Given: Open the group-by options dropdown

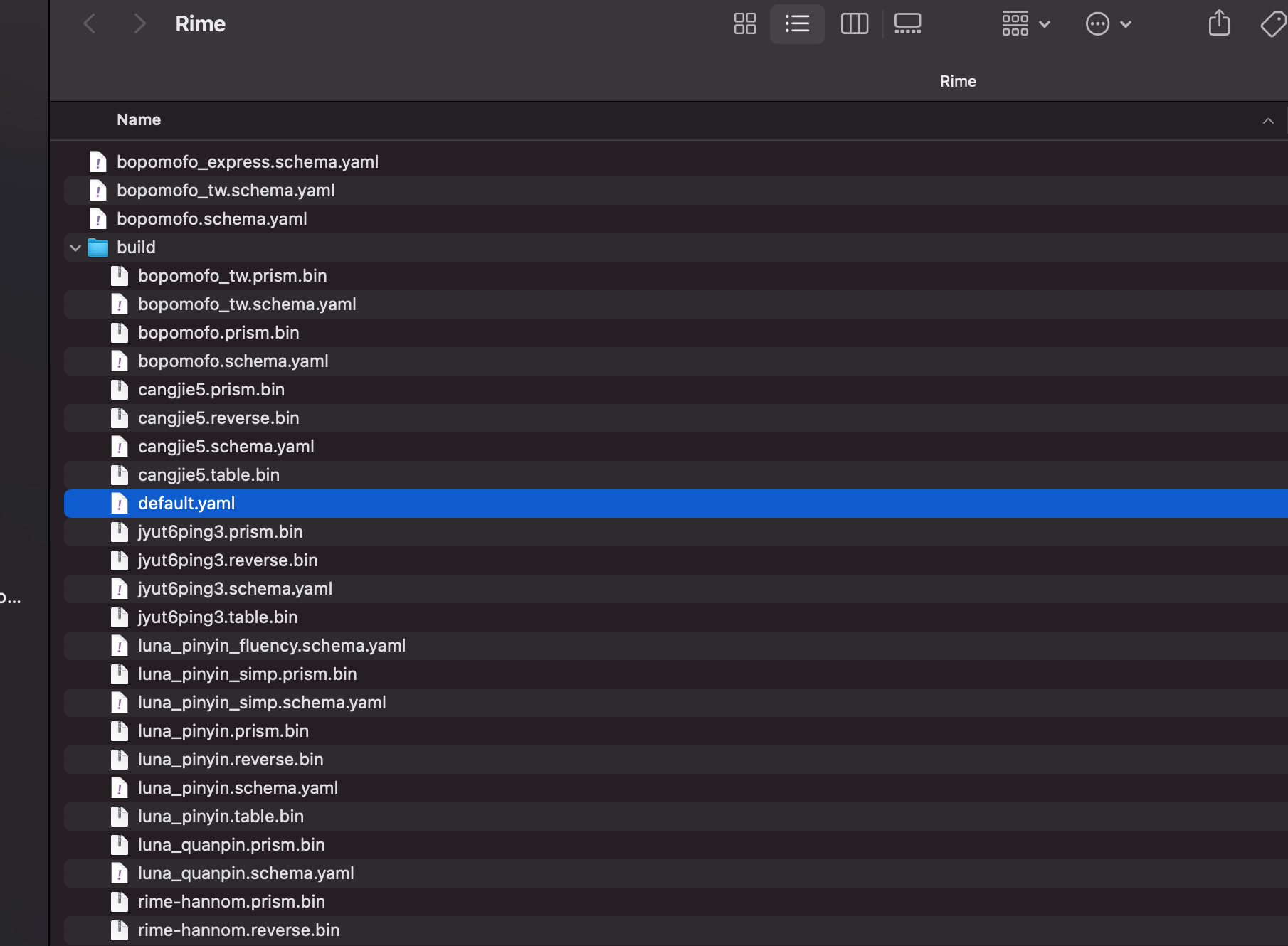Looking at the screenshot, I should 1026,24.
